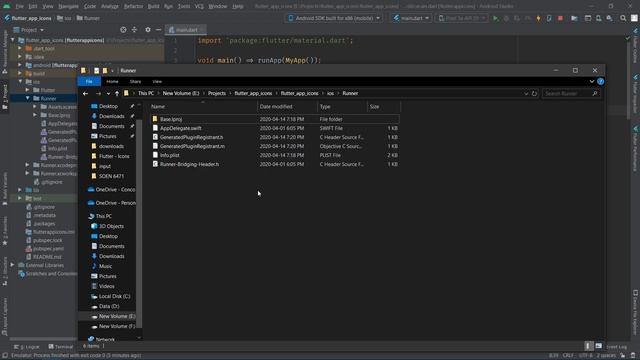This screenshot has height=360, width=640.
Task: Click the Flutter hot reload lightning icon
Action: pyautogui.click(x=538, y=18)
